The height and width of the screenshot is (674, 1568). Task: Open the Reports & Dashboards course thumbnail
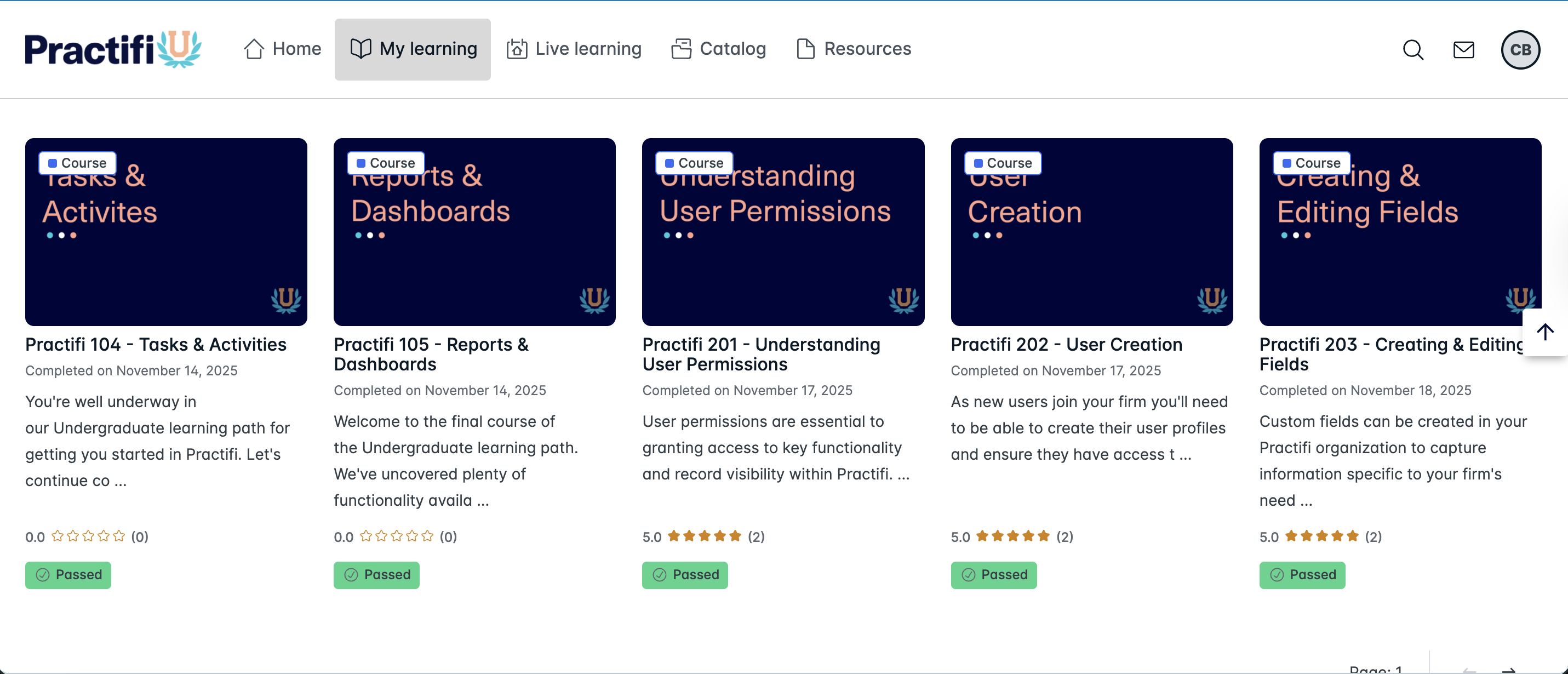[x=475, y=232]
